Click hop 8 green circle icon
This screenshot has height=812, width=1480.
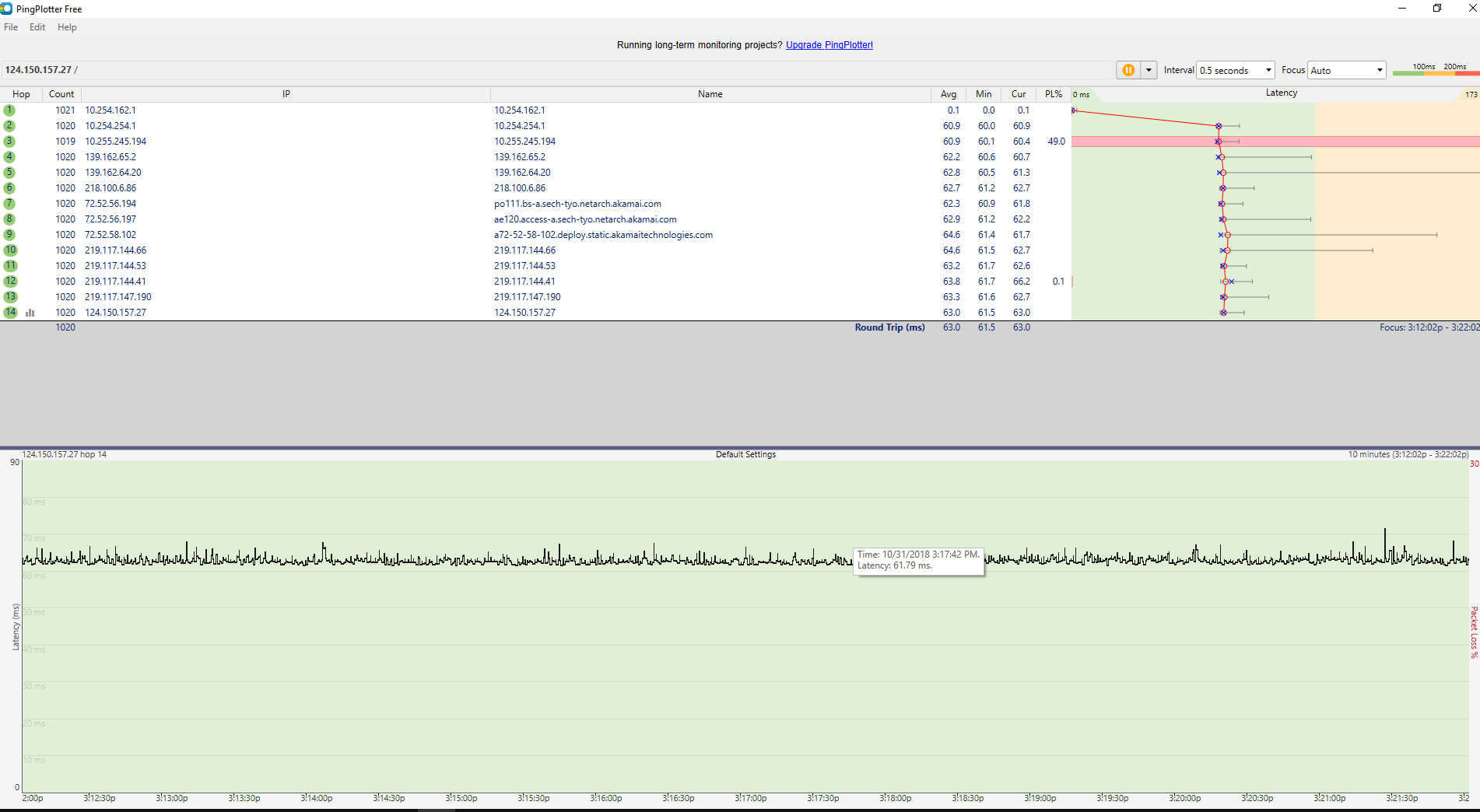click(9, 219)
